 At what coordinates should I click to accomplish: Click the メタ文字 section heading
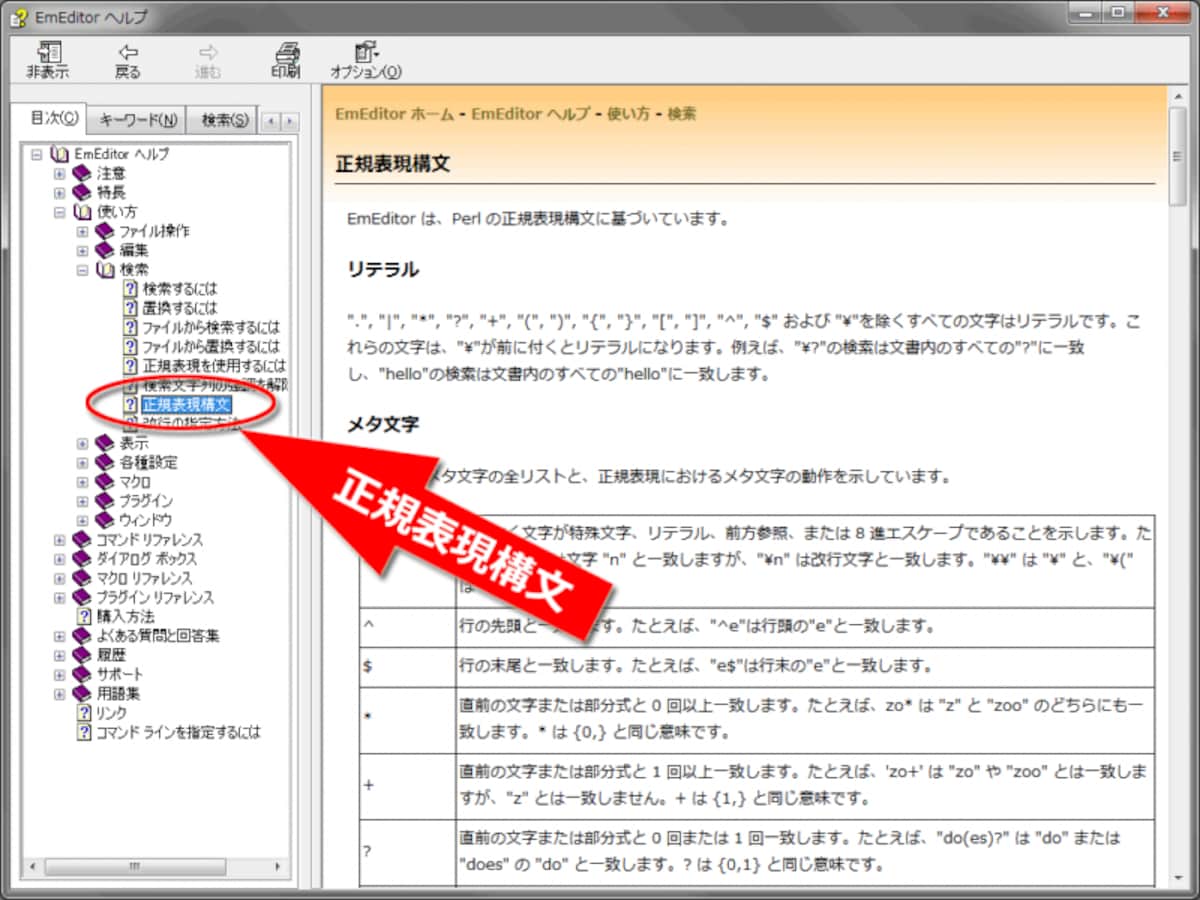coord(383,424)
